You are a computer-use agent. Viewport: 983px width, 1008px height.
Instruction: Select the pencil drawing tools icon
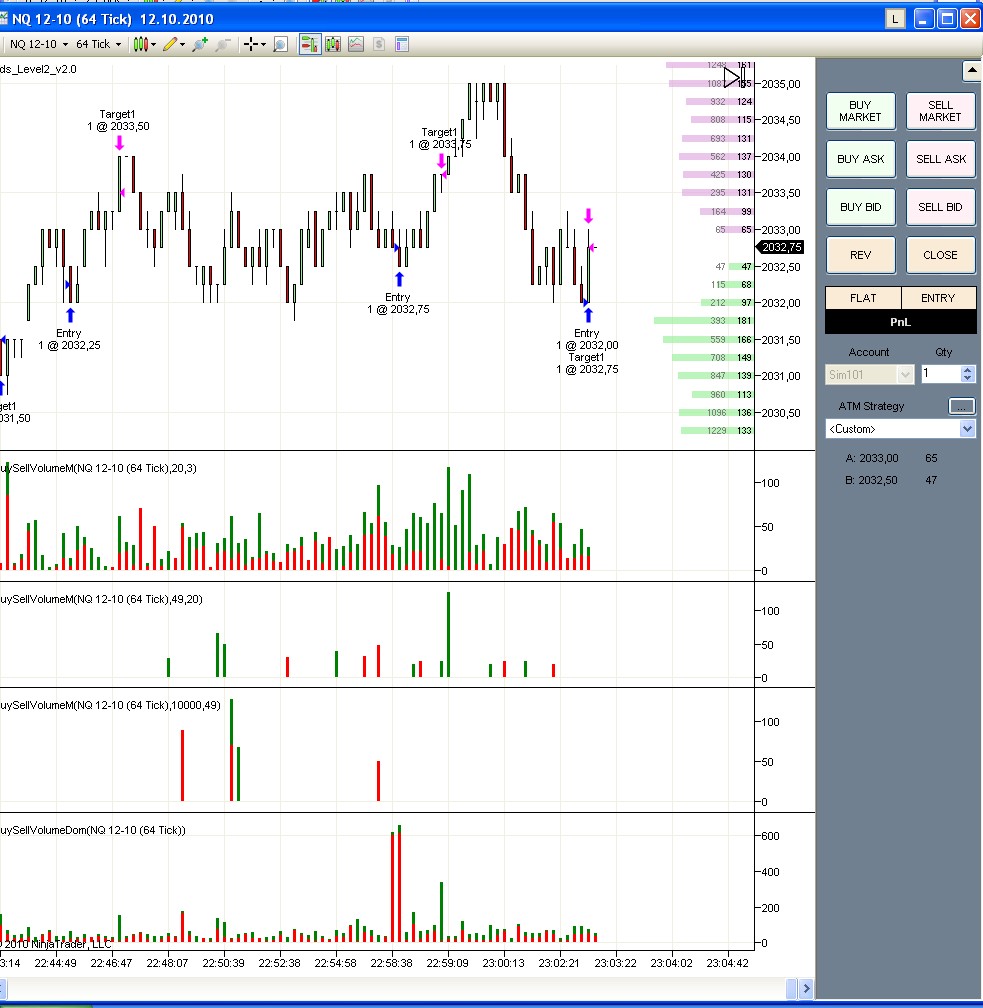[171, 44]
